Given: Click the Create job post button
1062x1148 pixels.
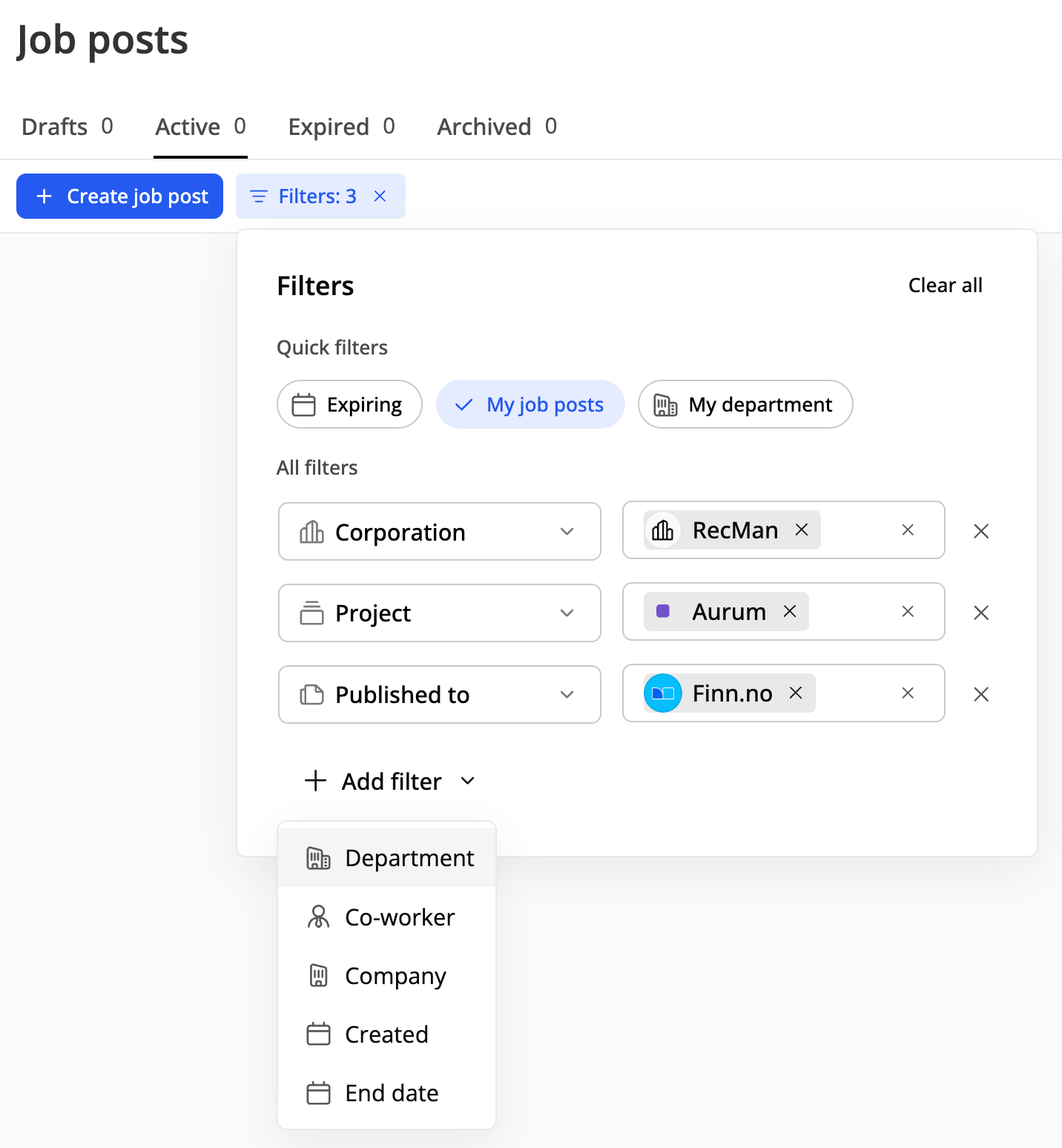Looking at the screenshot, I should (120, 197).
